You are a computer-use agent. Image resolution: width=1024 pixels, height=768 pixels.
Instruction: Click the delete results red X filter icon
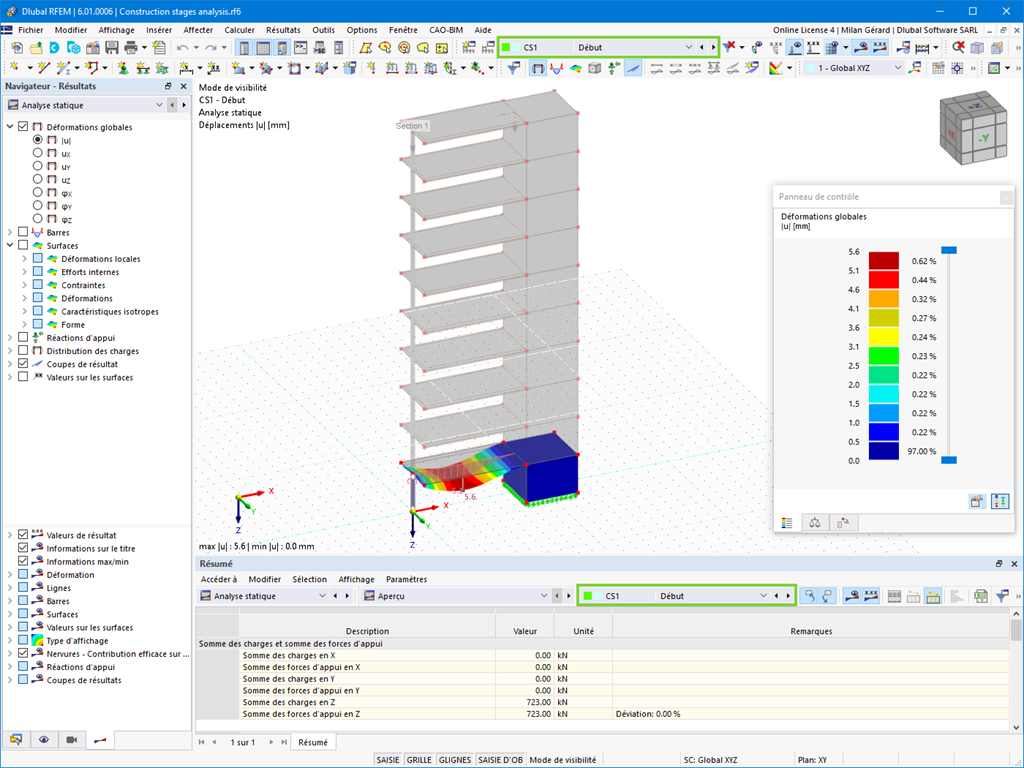(729, 47)
